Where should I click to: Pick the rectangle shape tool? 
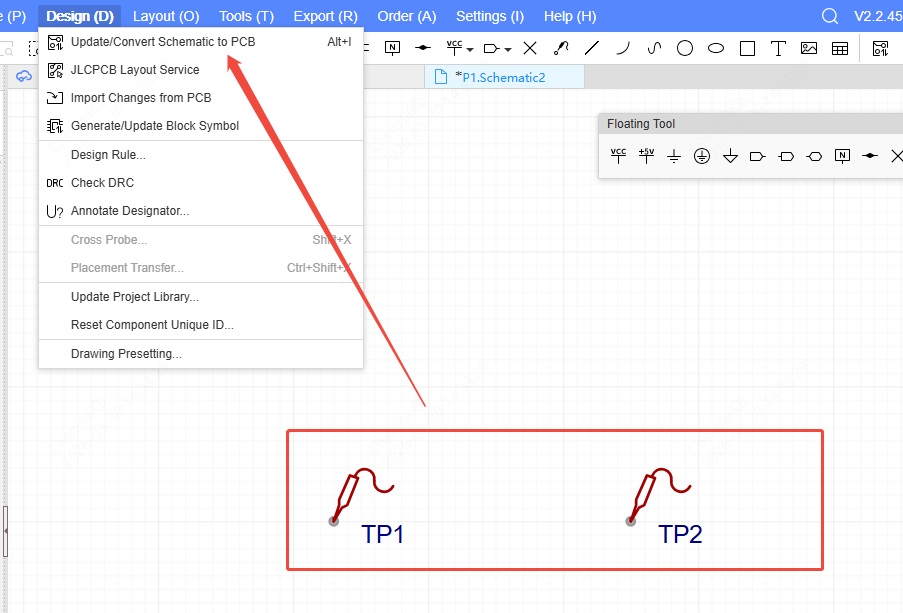click(x=747, y=48)
